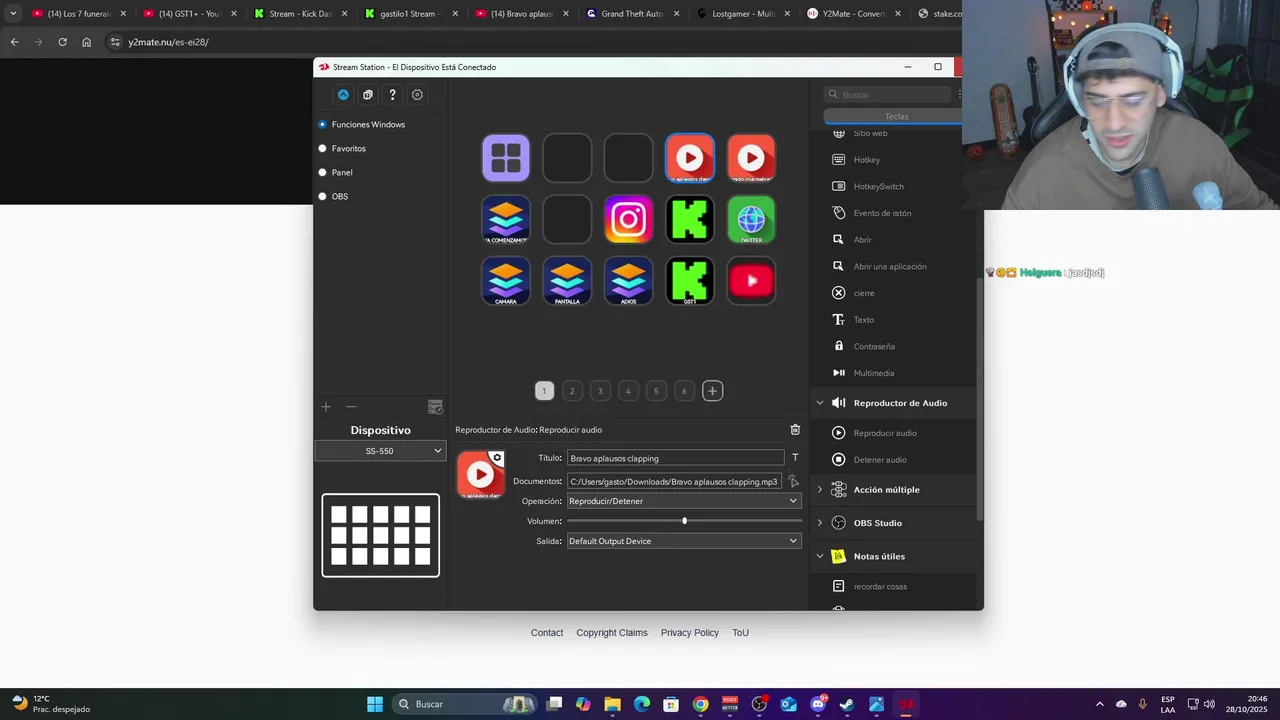
Task: Select the Kick key above the GST1 key
Action: [x=690, y=219]
